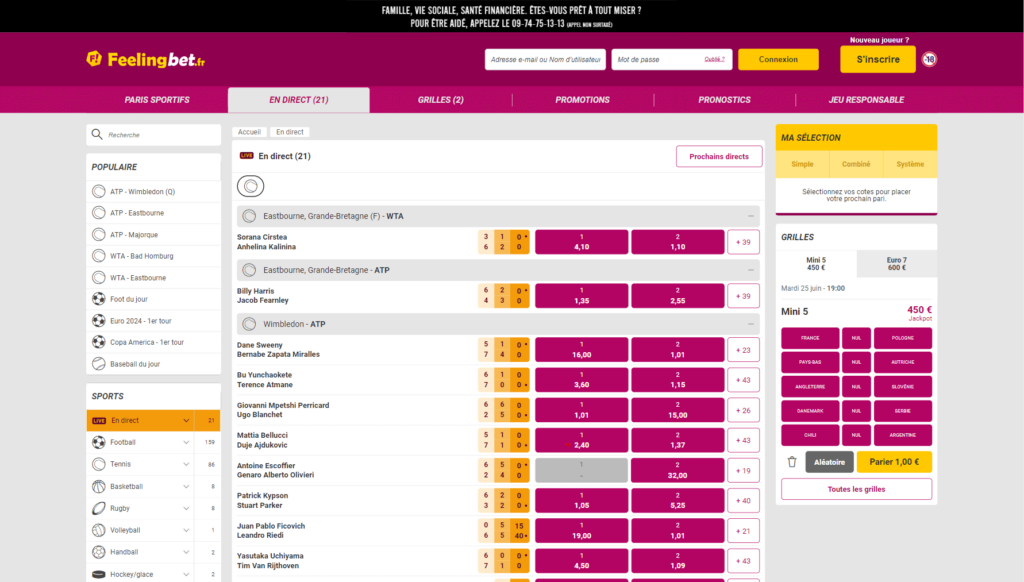Expand the Football row chevron
Image resolution: width=1024 pixels, height=582 pixels.
[186, 442]
